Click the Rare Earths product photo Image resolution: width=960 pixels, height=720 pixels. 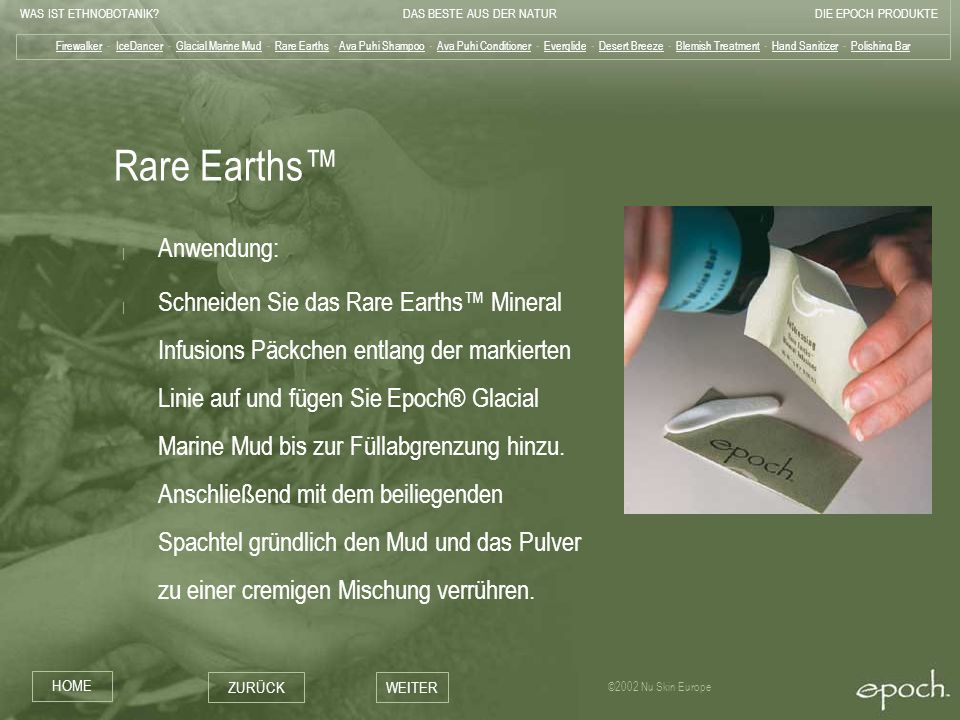click(778, 360)
